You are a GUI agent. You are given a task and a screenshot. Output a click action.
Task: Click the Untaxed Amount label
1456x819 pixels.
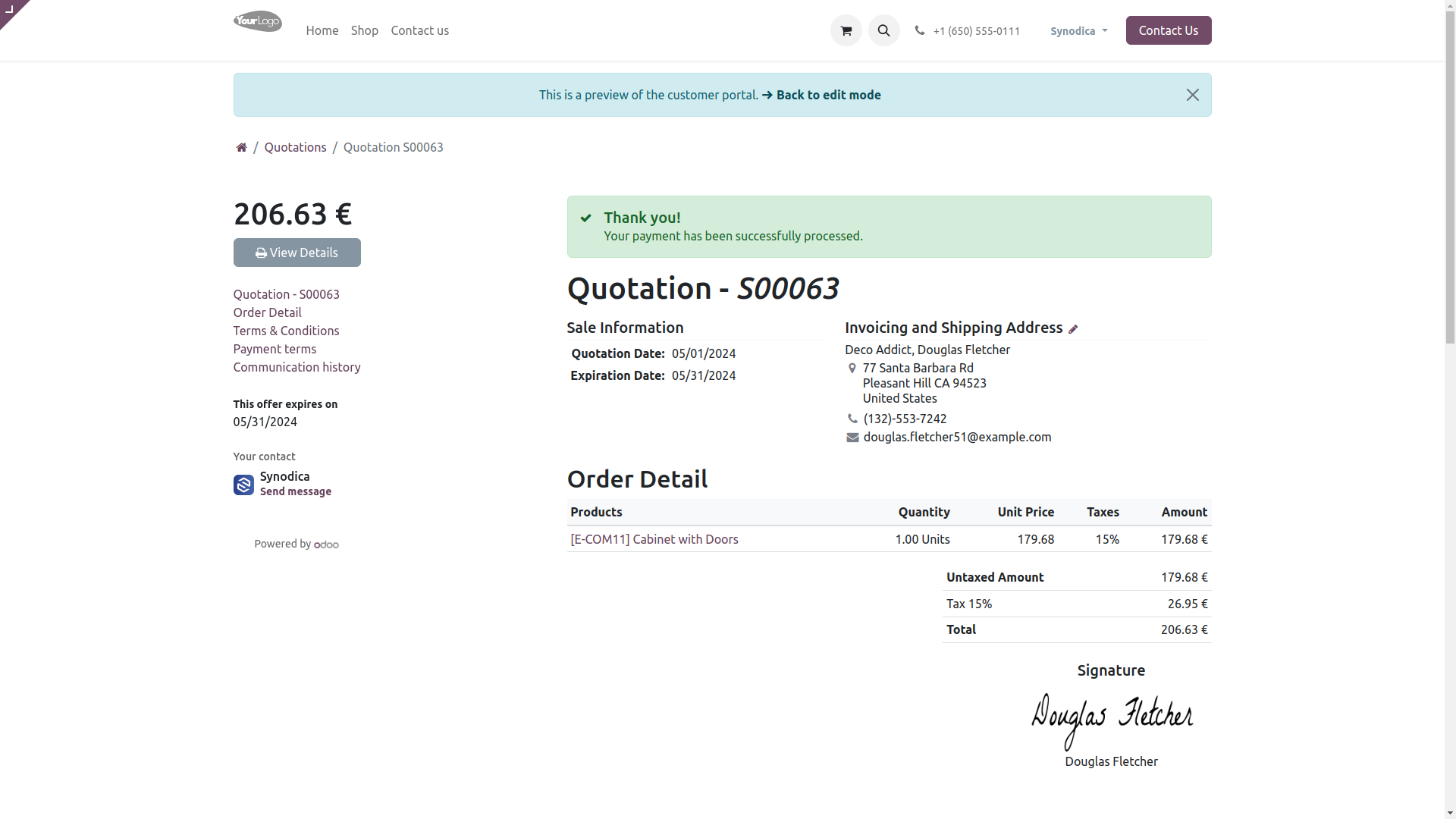(995, 577)
